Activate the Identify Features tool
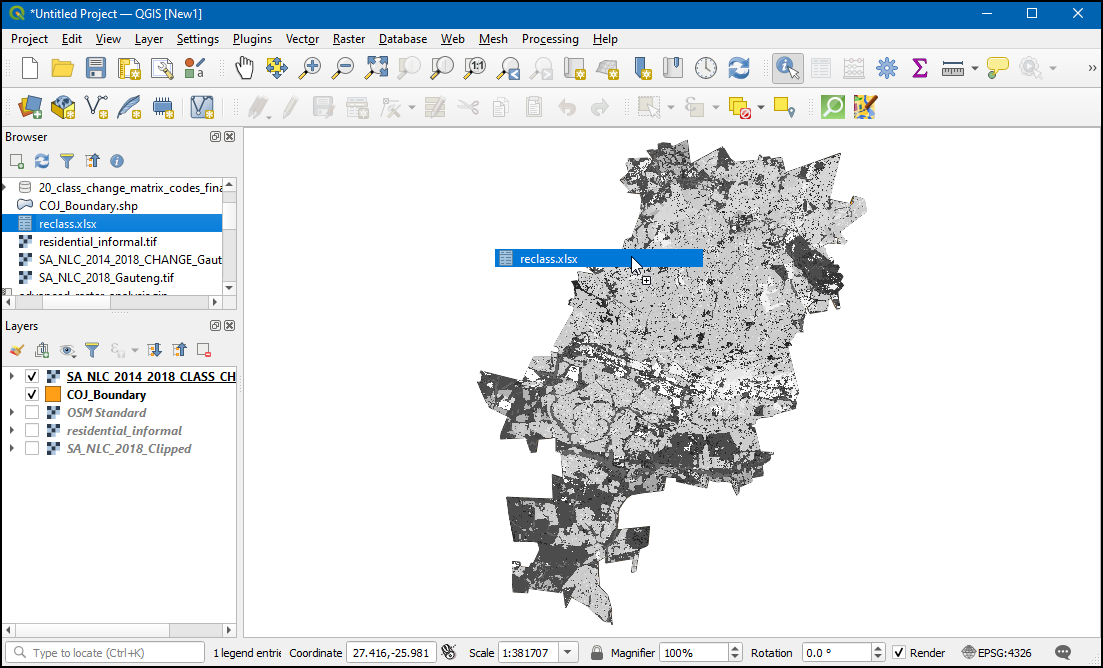This screenshot has width=1103, height=668. point(788,68)
